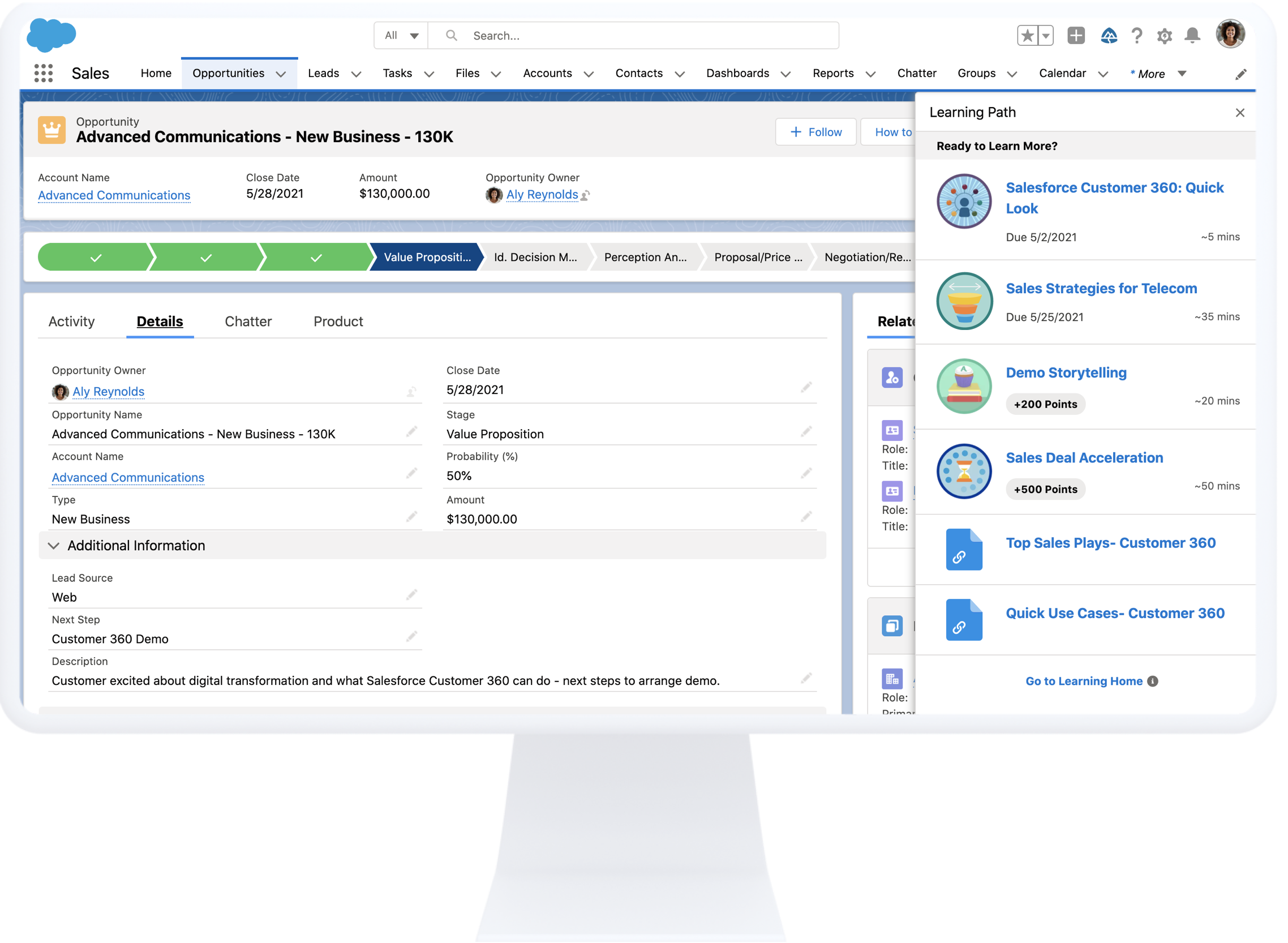
Task: Click the Follow button
Action: tap(815, 132)
